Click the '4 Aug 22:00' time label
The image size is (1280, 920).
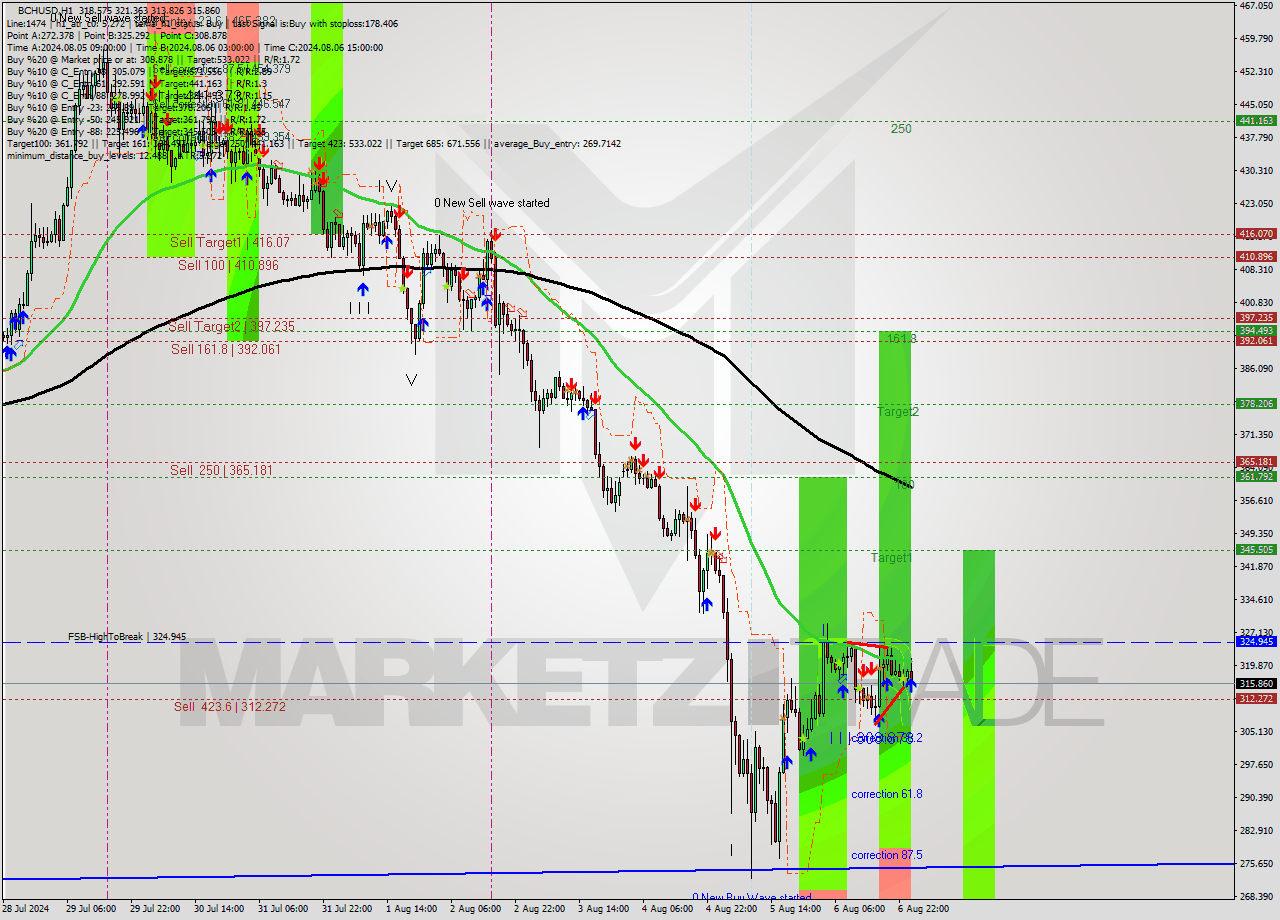[731, 910]
